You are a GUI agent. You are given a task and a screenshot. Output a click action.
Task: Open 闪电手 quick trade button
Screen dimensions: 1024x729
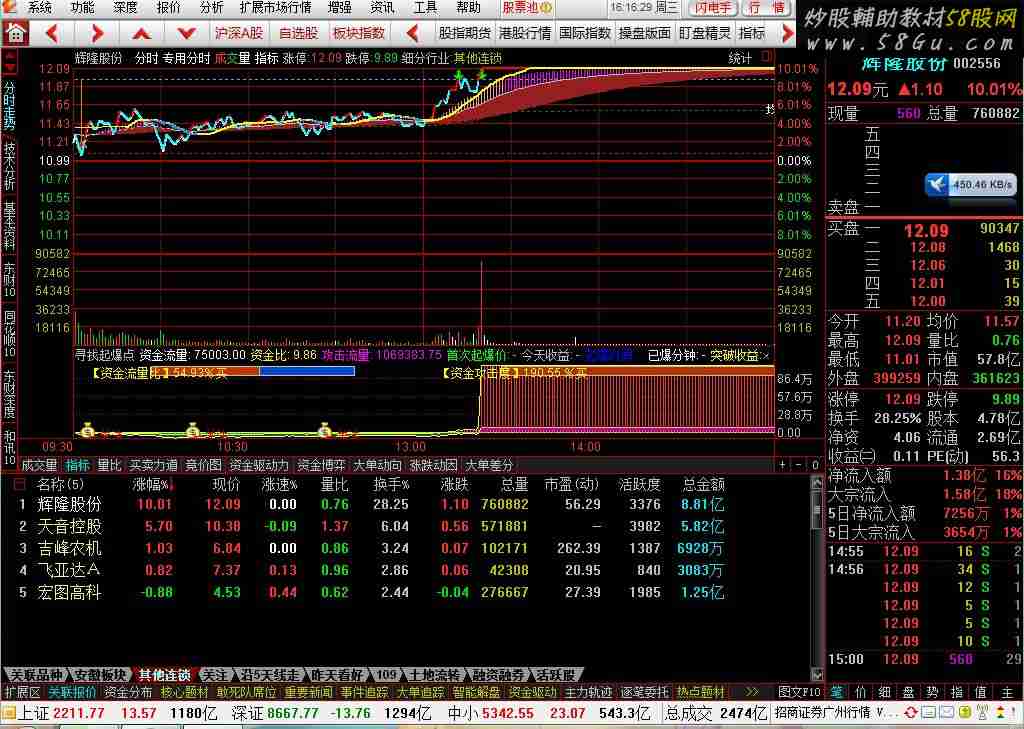point(713,8)
